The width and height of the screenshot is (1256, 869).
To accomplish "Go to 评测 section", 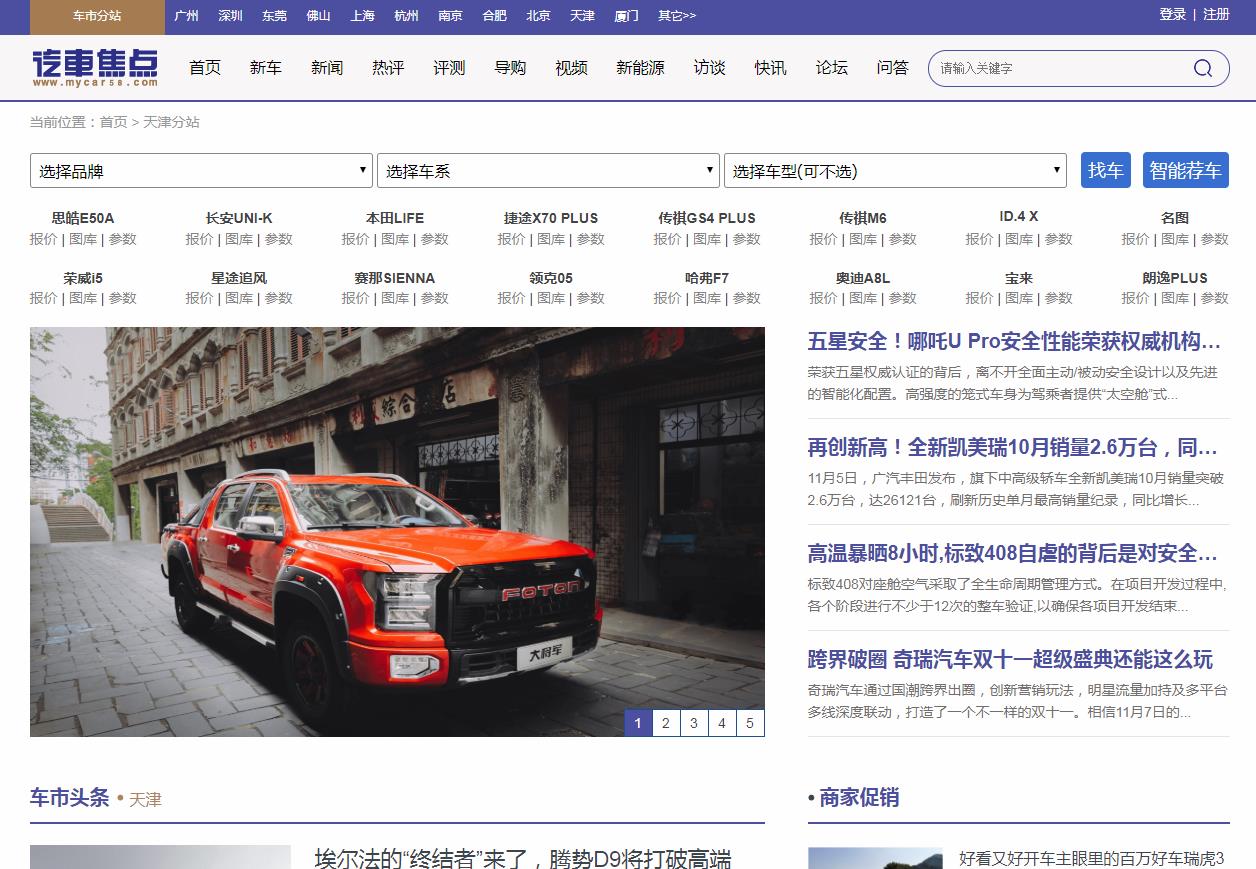I will 449,68.
